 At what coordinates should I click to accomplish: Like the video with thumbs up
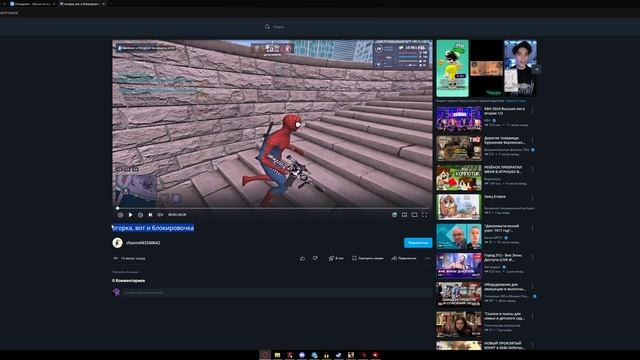[x=302, y=258]
